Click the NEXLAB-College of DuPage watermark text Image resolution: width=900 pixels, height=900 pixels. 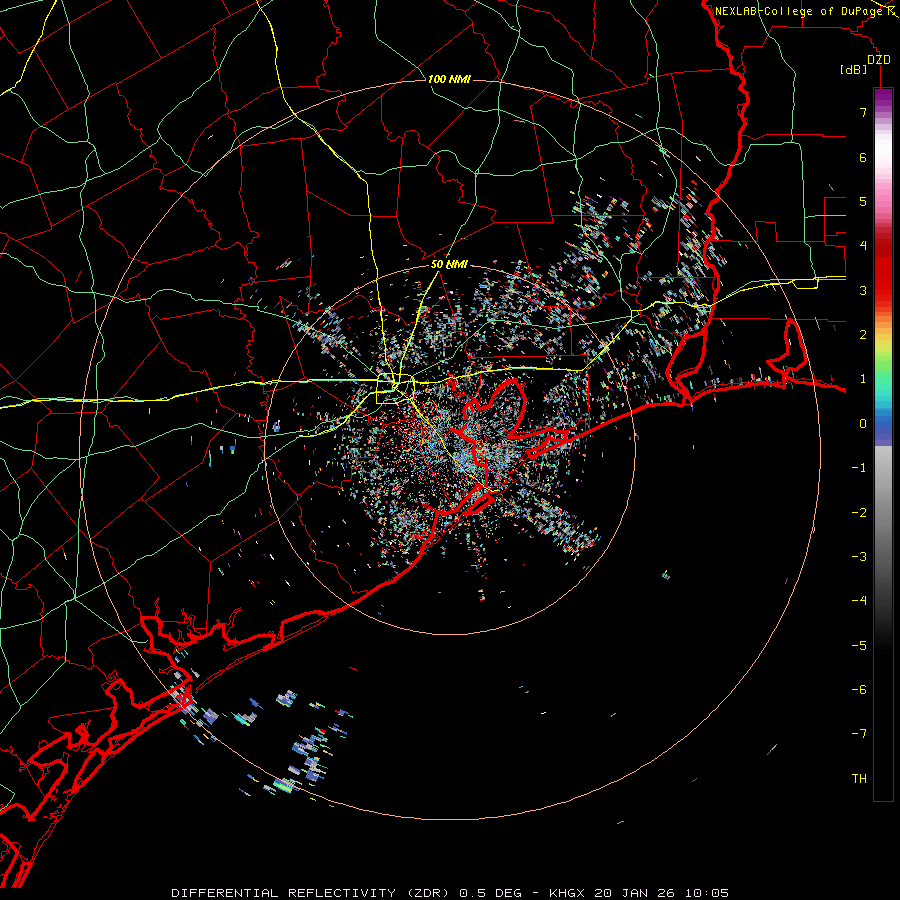800,11
